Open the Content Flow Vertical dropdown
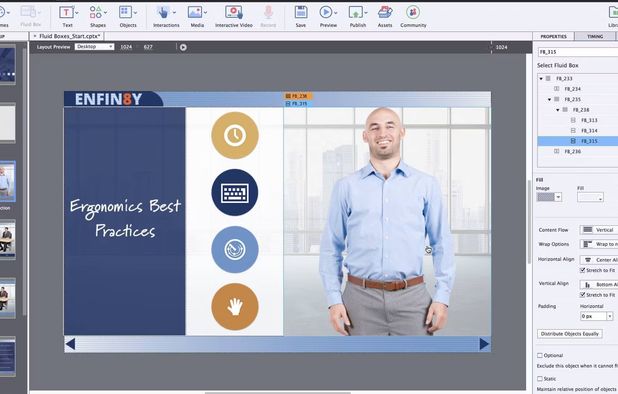Viewport: 618px width, 394px height. (599, 230)
